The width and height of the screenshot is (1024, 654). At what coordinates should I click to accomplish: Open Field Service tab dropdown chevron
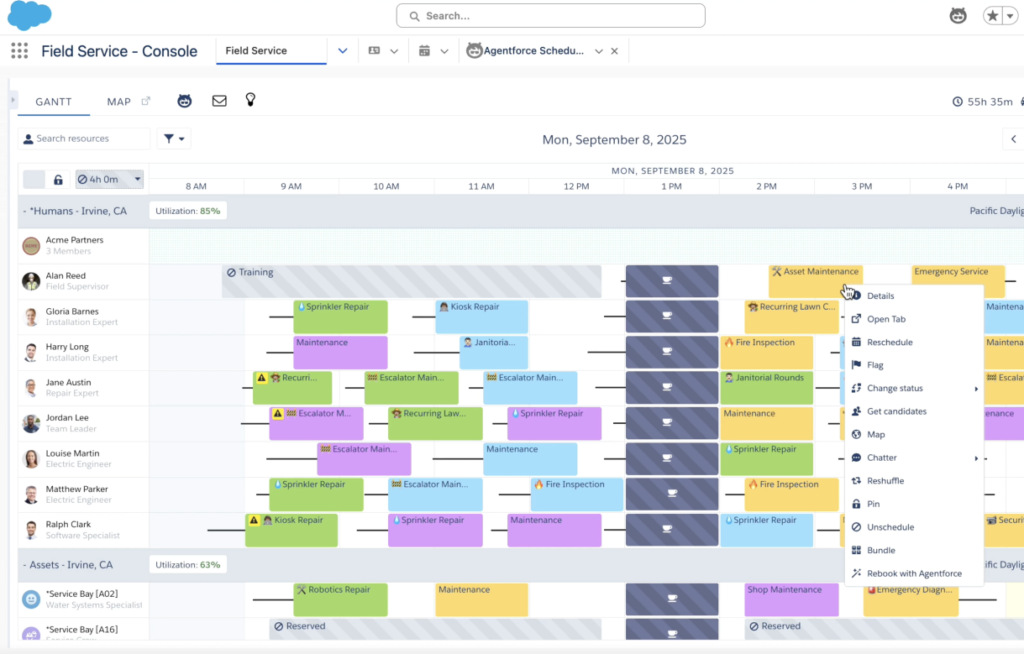point(342,51)
